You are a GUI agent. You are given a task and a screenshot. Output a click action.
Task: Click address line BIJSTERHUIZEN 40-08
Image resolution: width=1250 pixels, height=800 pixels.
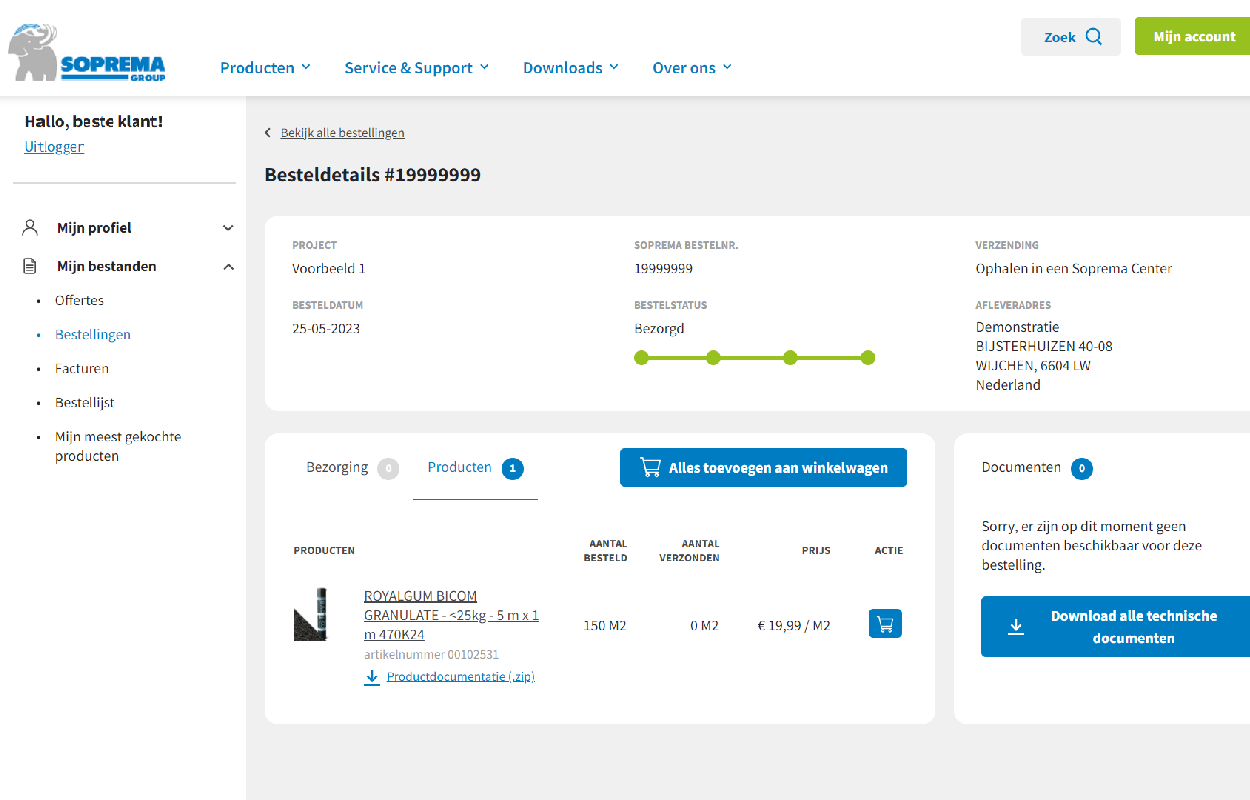tap(1044, 346)
